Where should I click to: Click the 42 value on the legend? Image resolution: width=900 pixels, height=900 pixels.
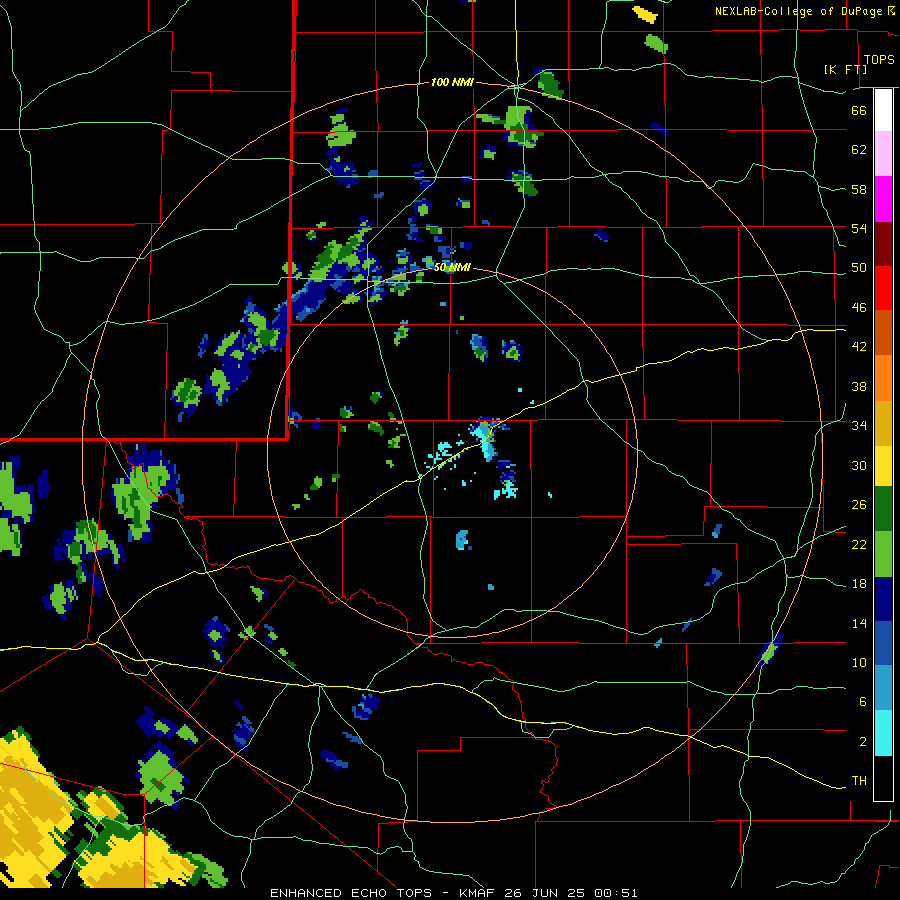tap(859, 347)
